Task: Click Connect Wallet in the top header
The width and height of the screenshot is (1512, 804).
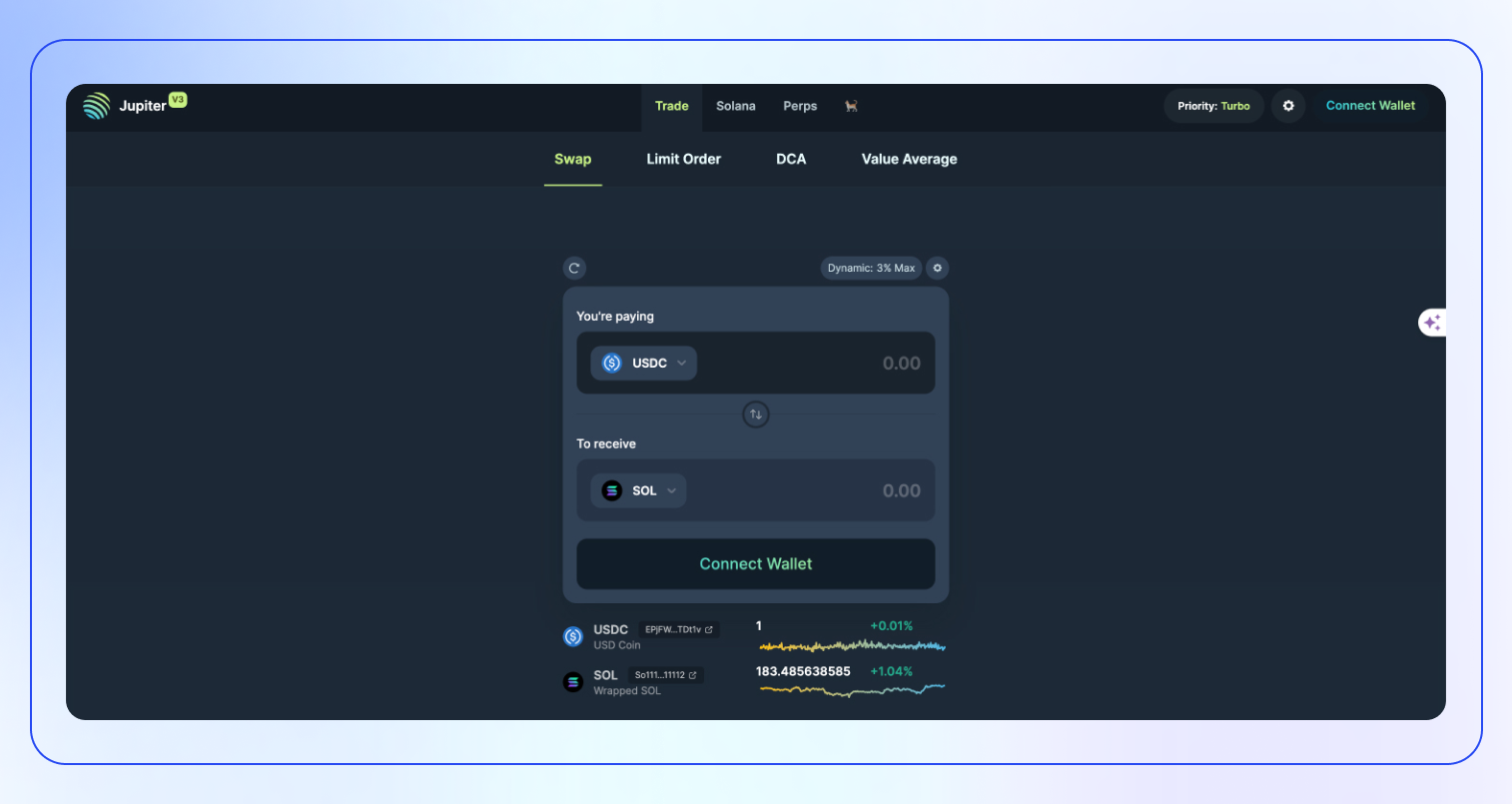Action: click(x=1370, y=106)
